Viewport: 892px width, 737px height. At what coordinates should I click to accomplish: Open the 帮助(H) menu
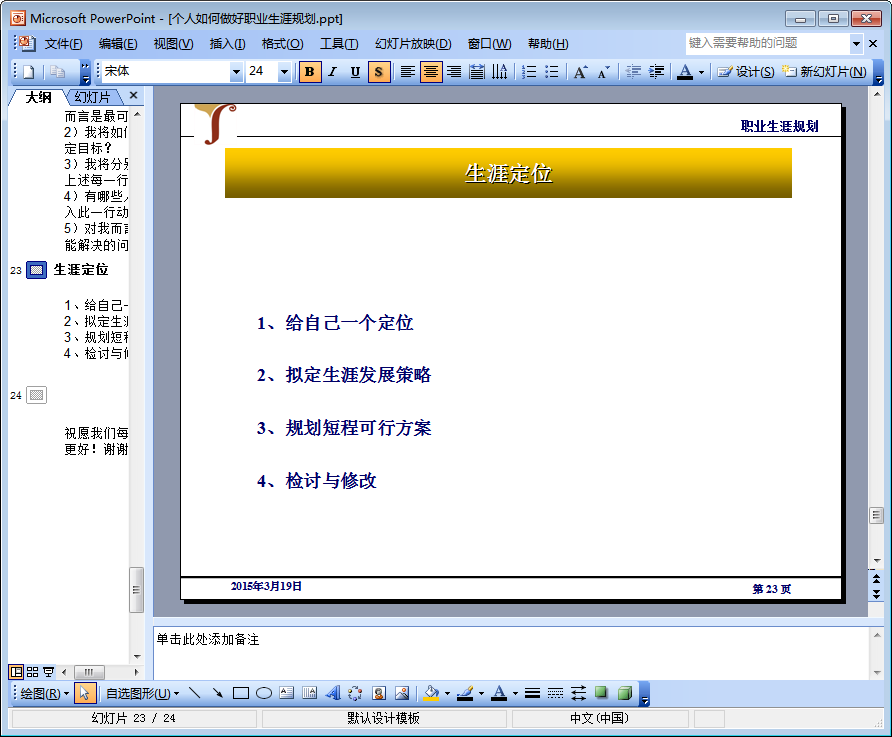(x=548, y=44)
